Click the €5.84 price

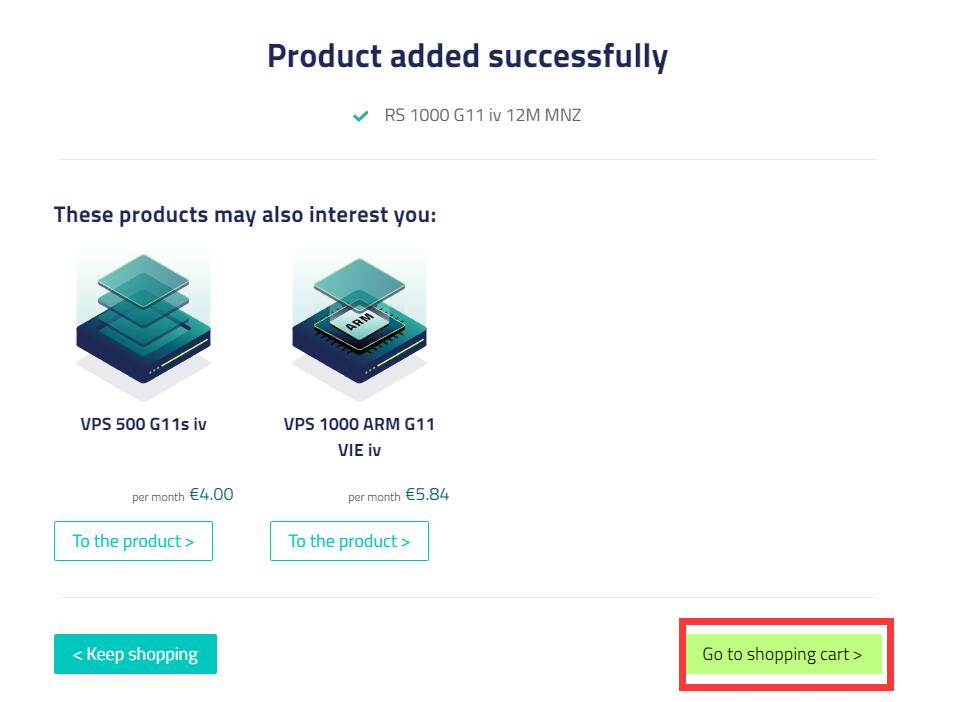pyautogui.click(x=427, y=494)
